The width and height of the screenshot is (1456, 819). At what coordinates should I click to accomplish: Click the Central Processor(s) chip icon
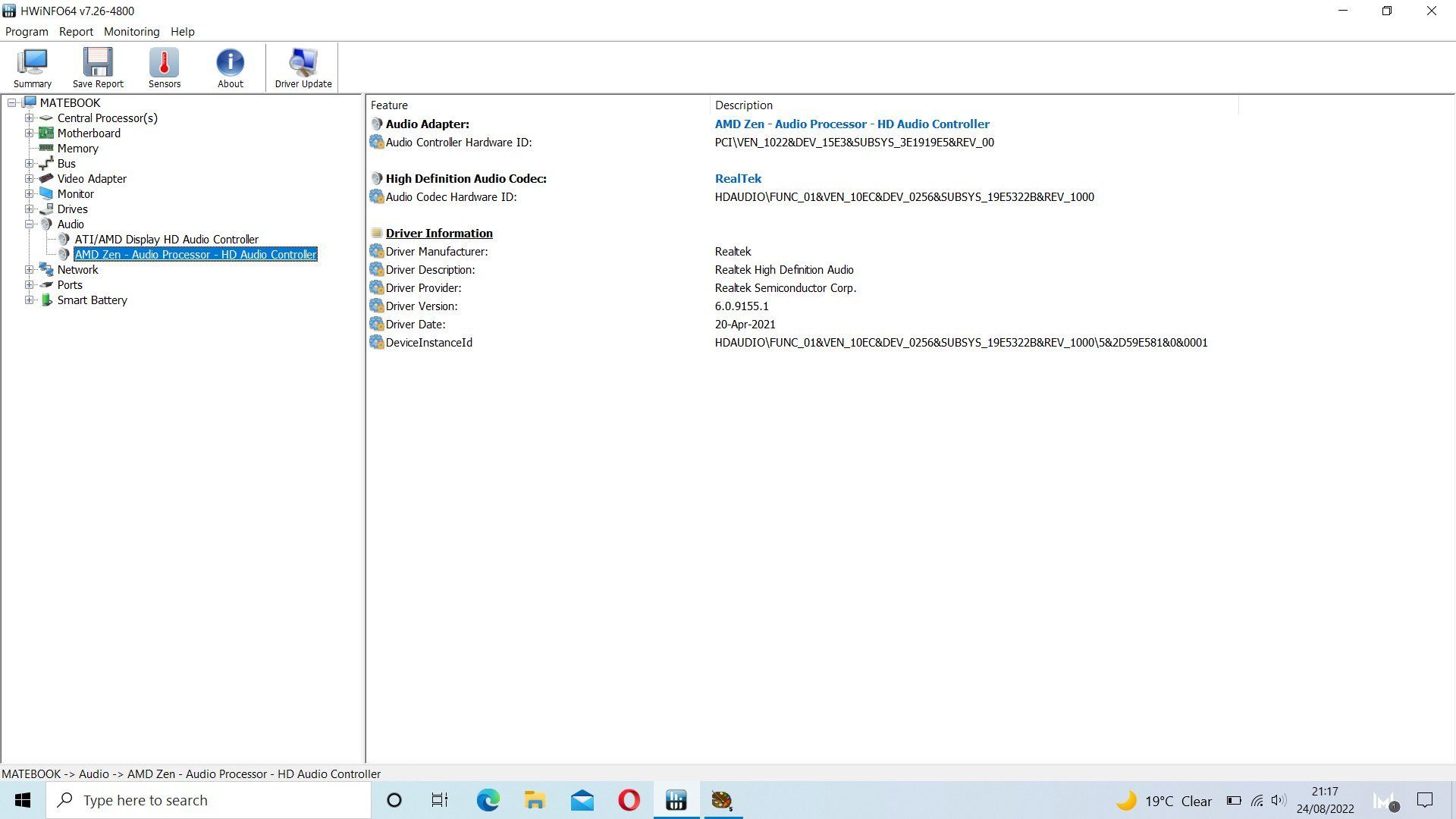pyautogui.click(x=46, y=118)
